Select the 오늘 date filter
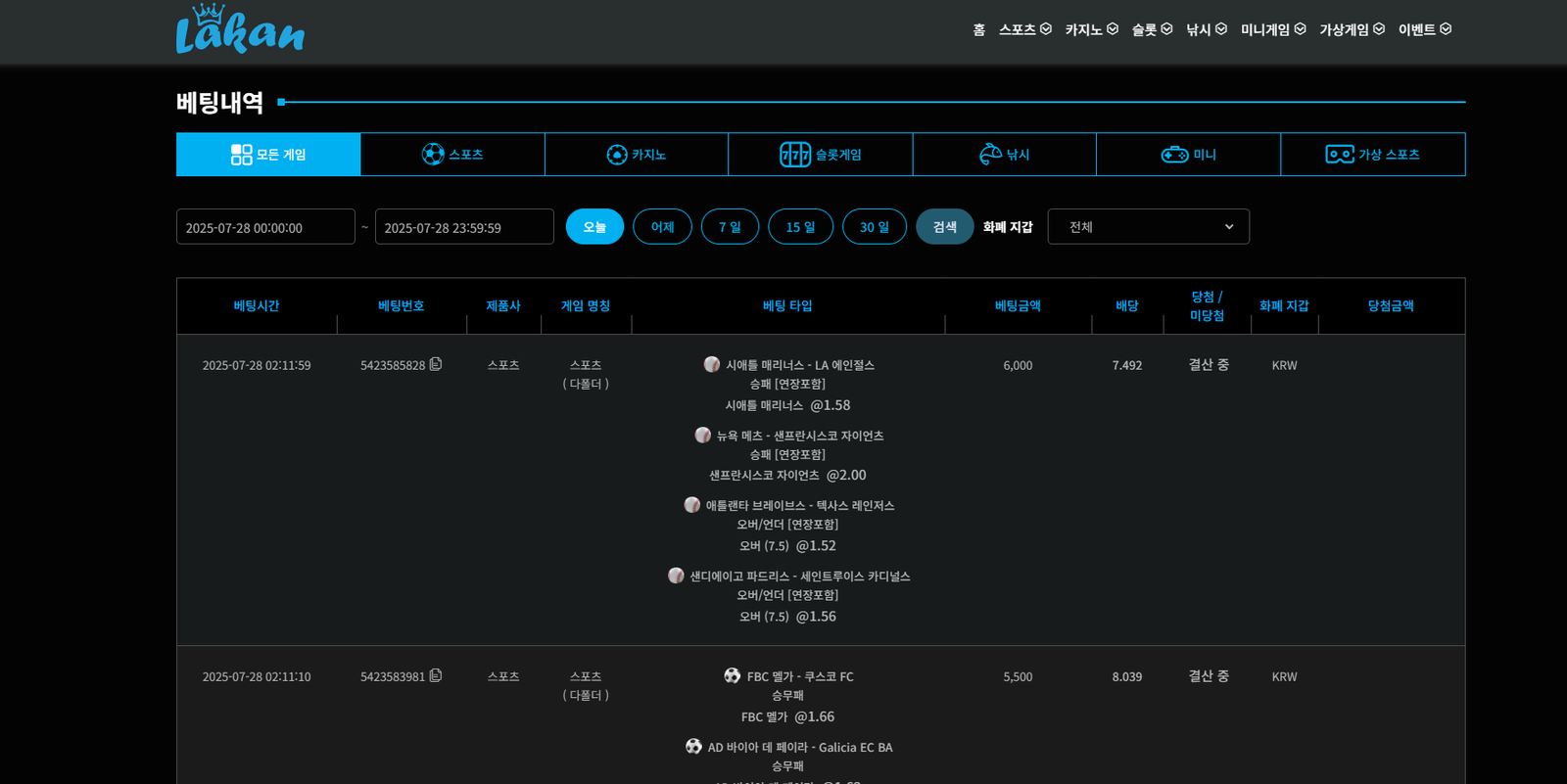 [x=594, y=227]
